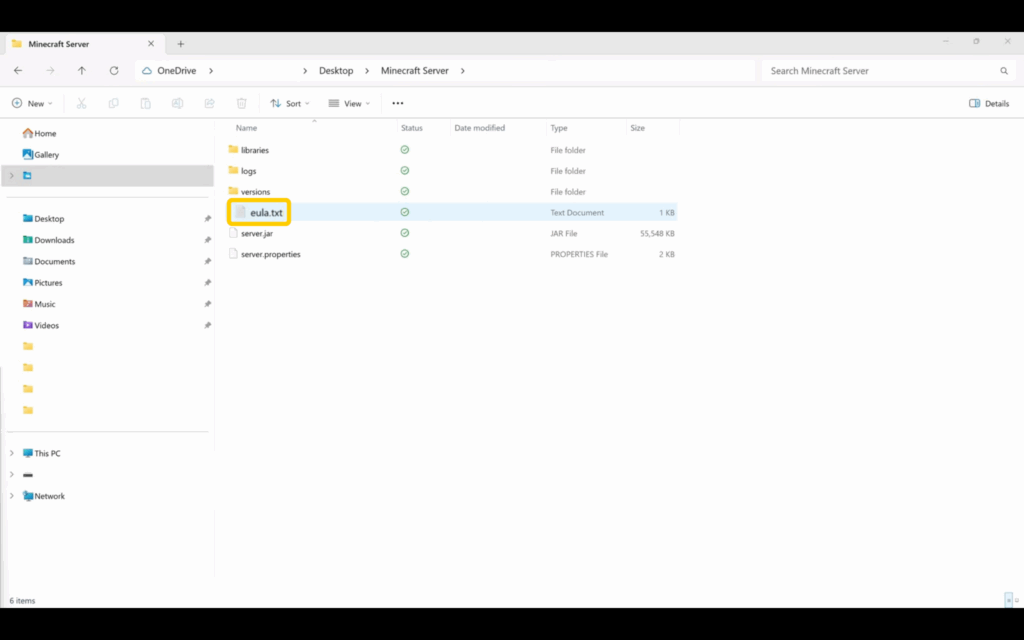
Task: Go up one folder level
Action: (82, 71)
